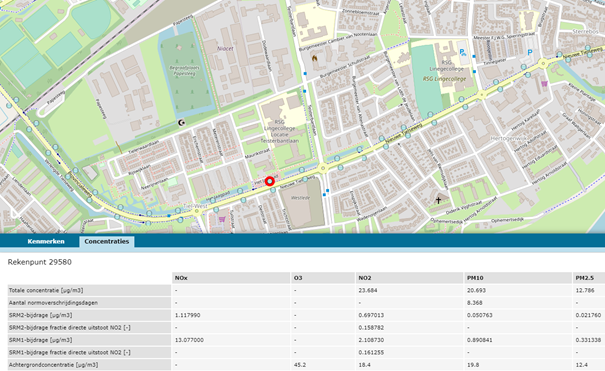
Task: Click the SRM1-bijdrage [µg/m3] row label
Action: (x=41, y=340)
